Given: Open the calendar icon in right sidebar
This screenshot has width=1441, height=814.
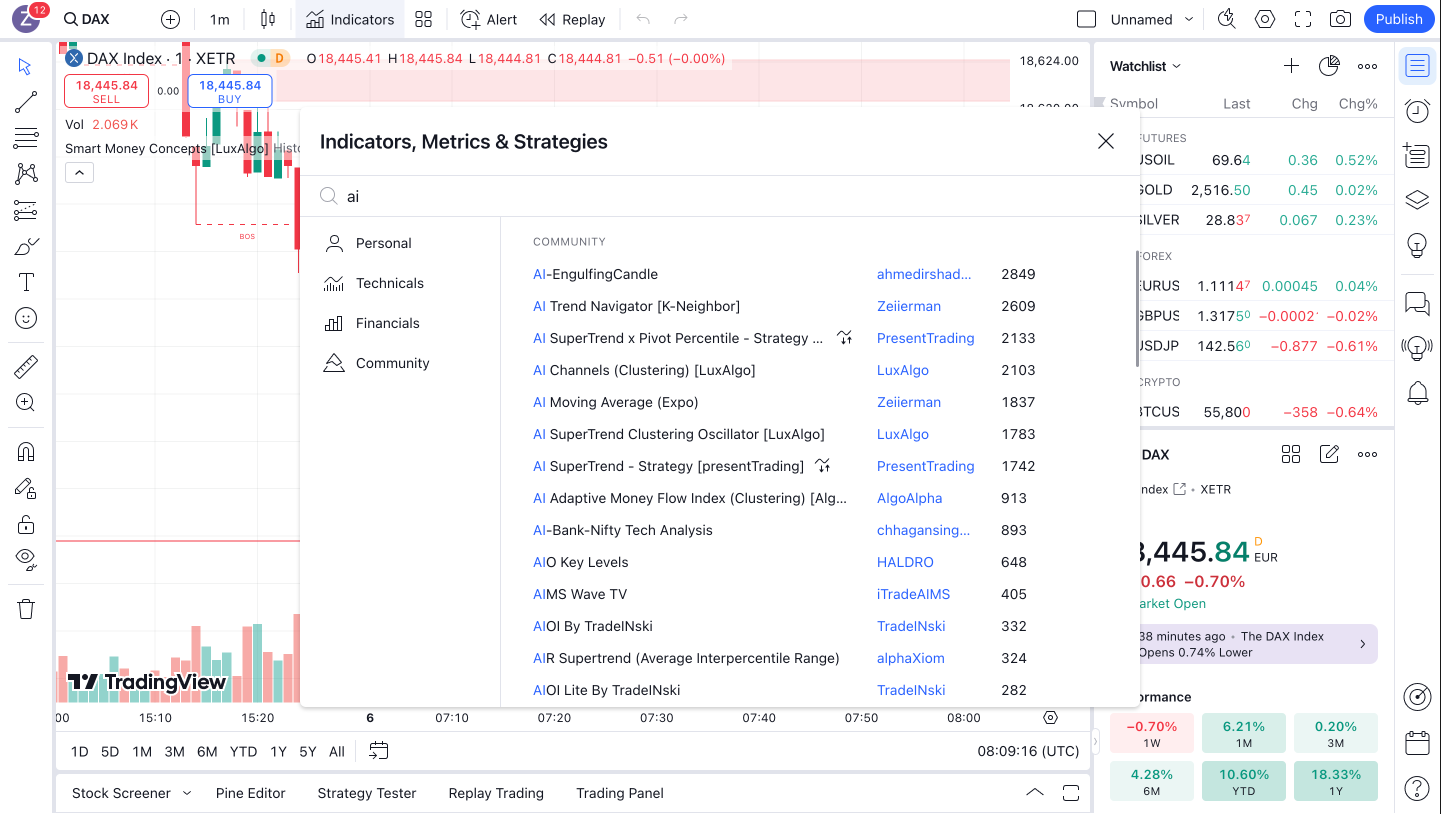Looking at the screenshot, I should [x=1417, y=743].
